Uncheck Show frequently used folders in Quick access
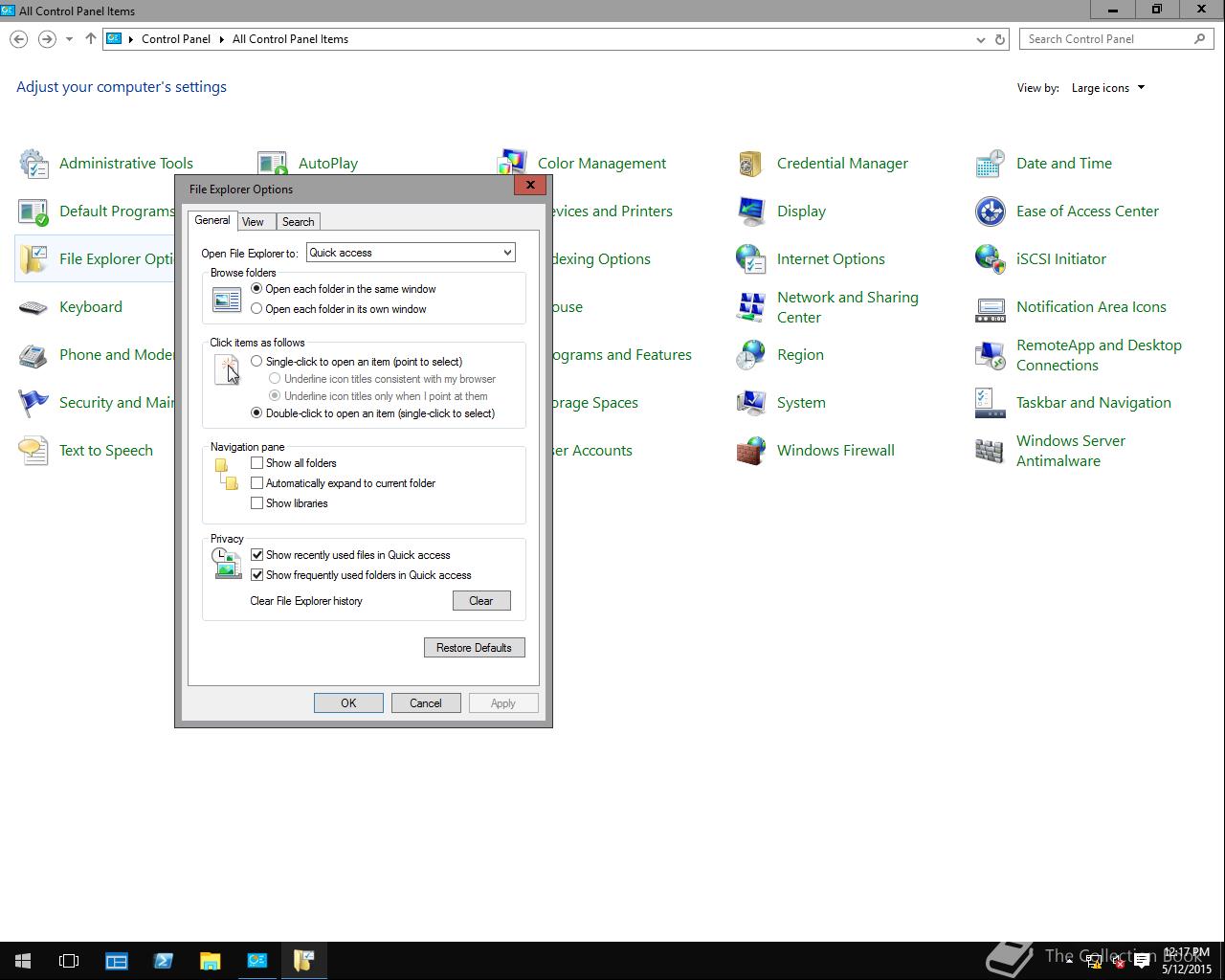This screenshot has height=980, width=1225. 256,575
